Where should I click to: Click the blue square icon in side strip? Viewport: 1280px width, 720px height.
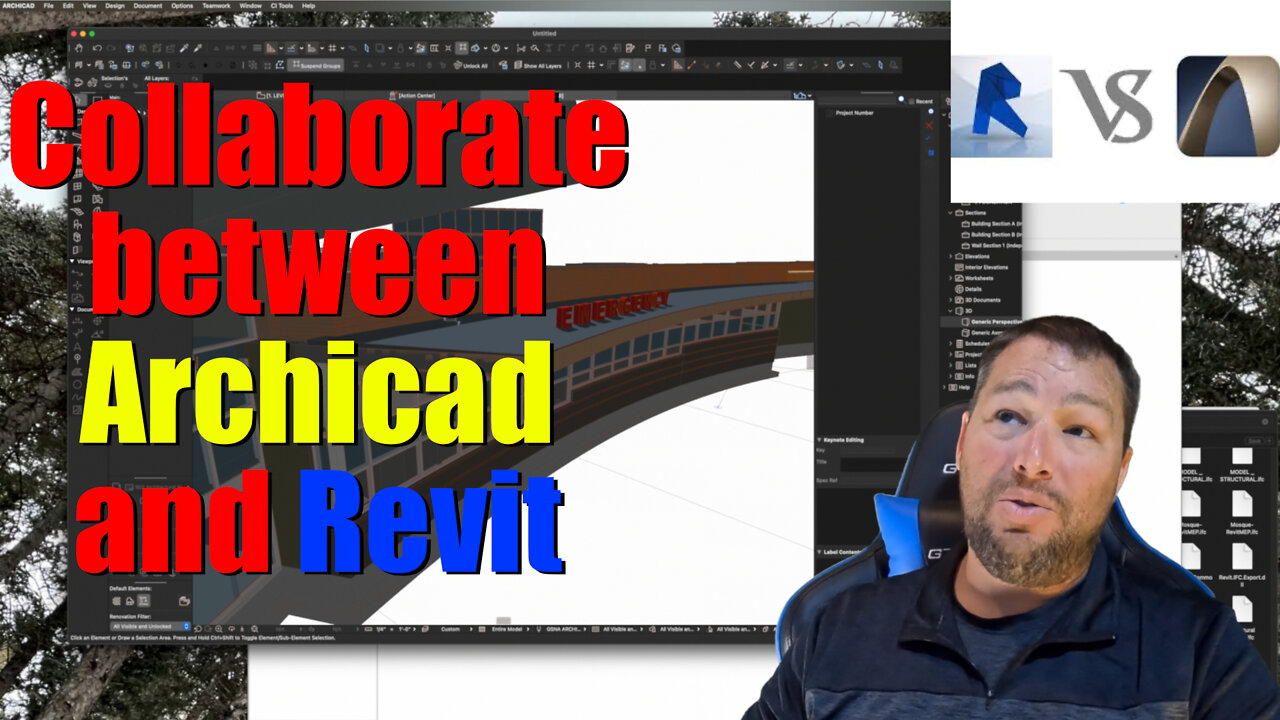[x=930, y=153]
